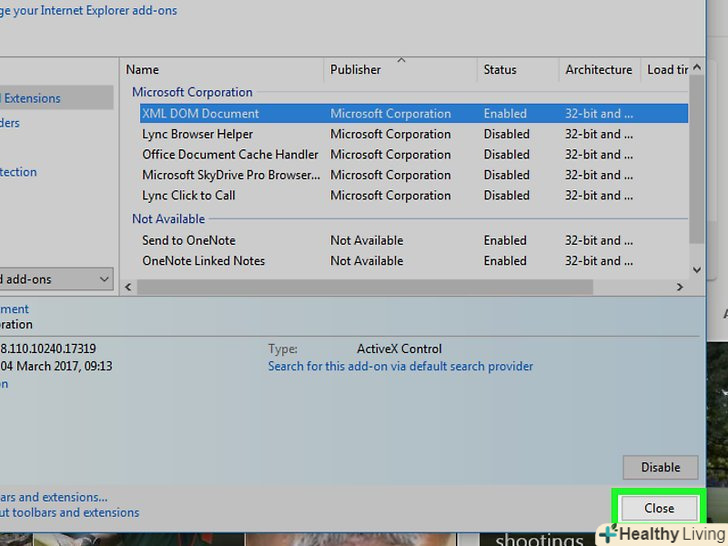The width and height of the screenshot is (728, 546).
Task: Collapse the Not Available group header
Action: pyautogui.click(x=168, y=219)
